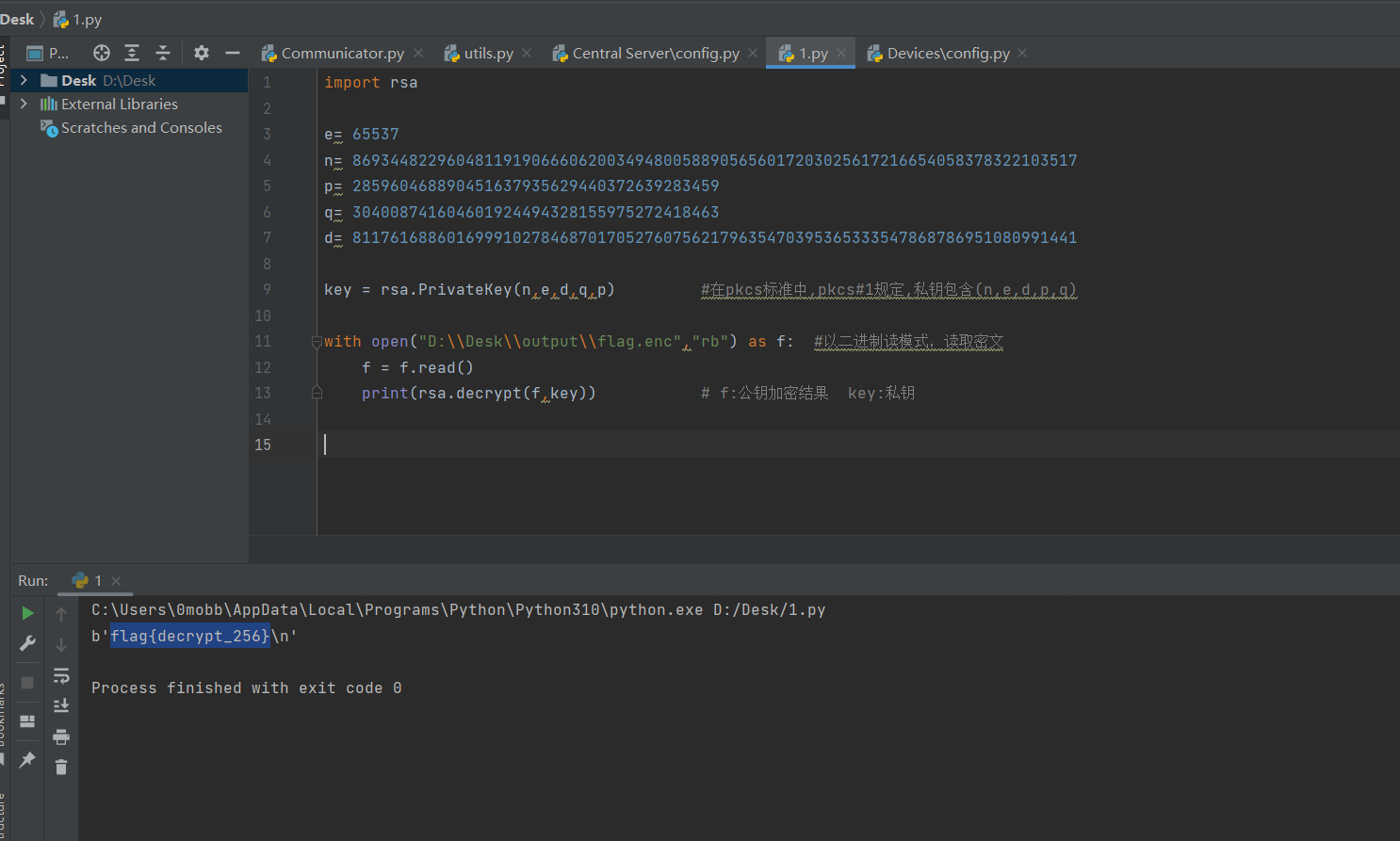Expand the Desk folder tree node
This screenshot has height=841, width=1400.
[x=24, y=80]
